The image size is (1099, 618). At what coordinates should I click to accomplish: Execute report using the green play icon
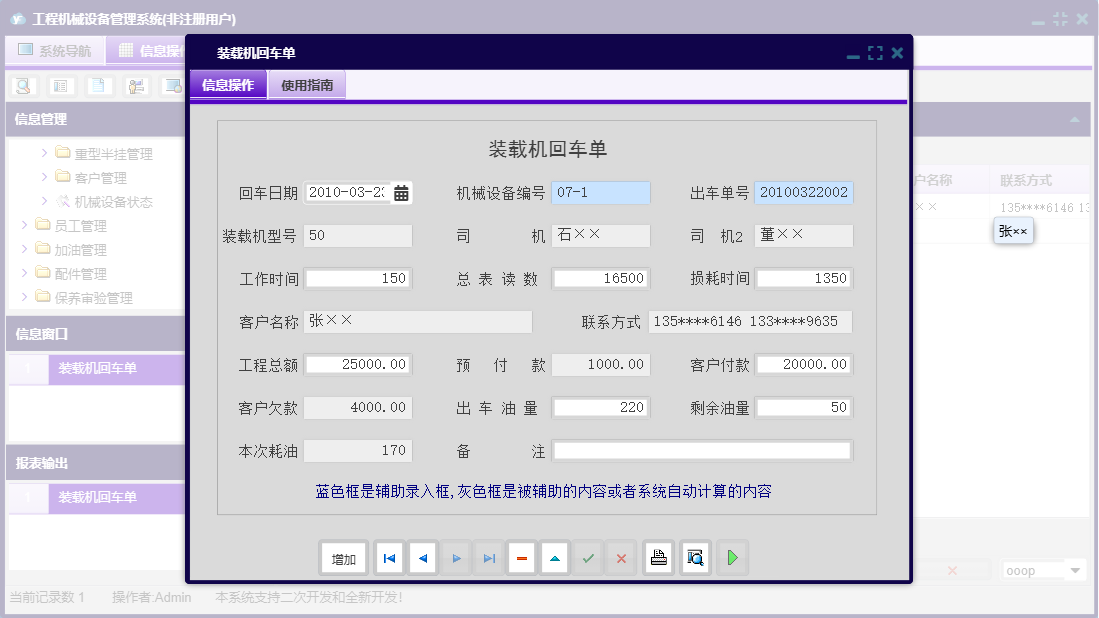coord(732,558)
